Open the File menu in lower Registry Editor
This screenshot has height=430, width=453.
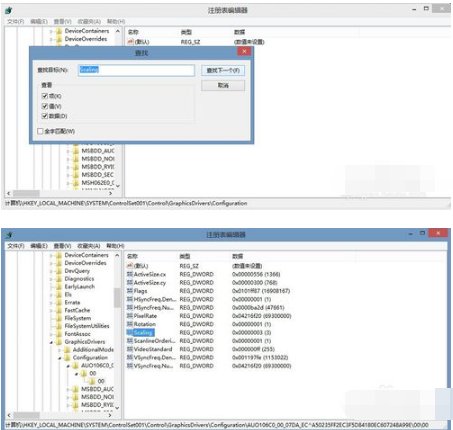(x=16, y=246)
